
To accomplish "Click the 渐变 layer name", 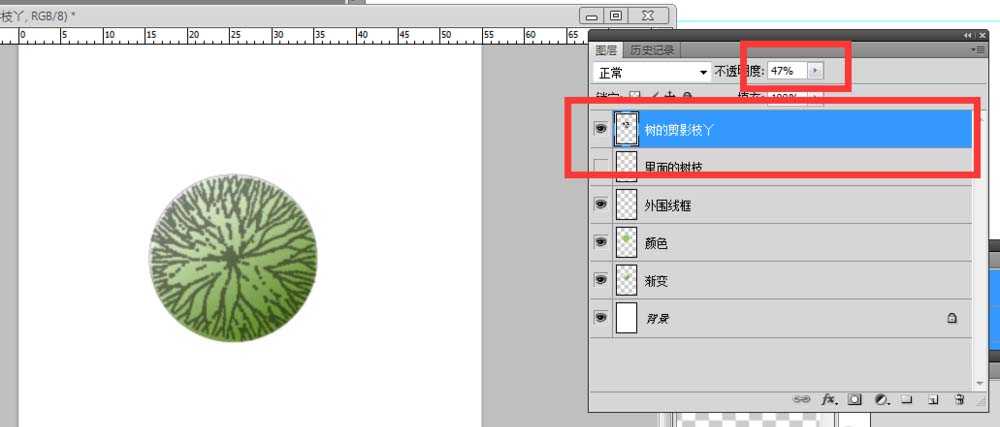I will [656, 280].
